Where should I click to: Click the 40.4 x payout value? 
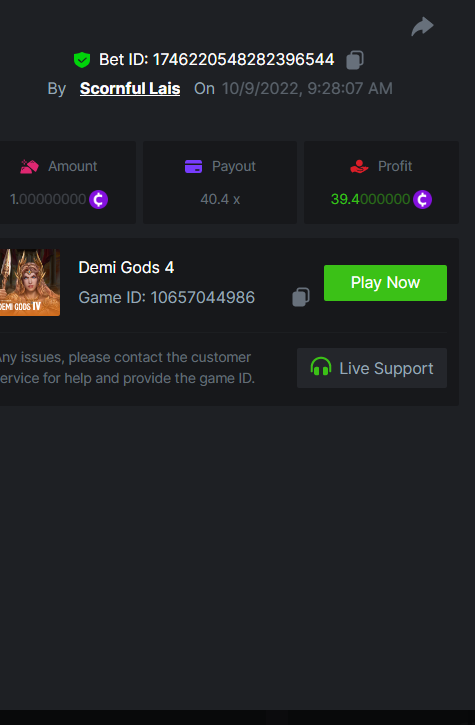click(220, 199)
